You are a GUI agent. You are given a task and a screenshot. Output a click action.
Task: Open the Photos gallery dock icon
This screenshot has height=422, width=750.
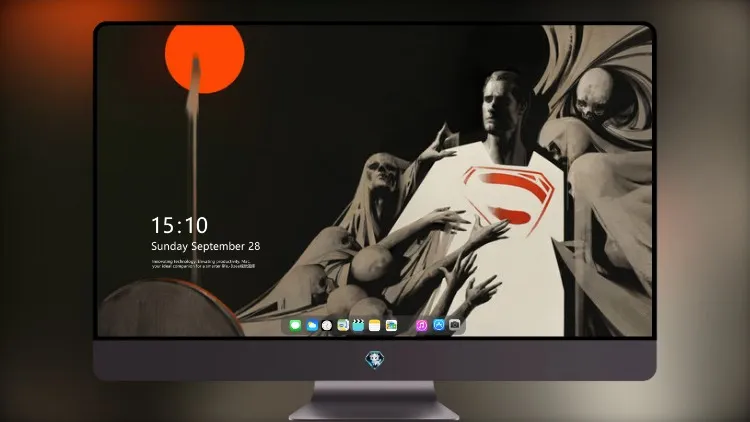pyautogui.click(x=391, y=325)
